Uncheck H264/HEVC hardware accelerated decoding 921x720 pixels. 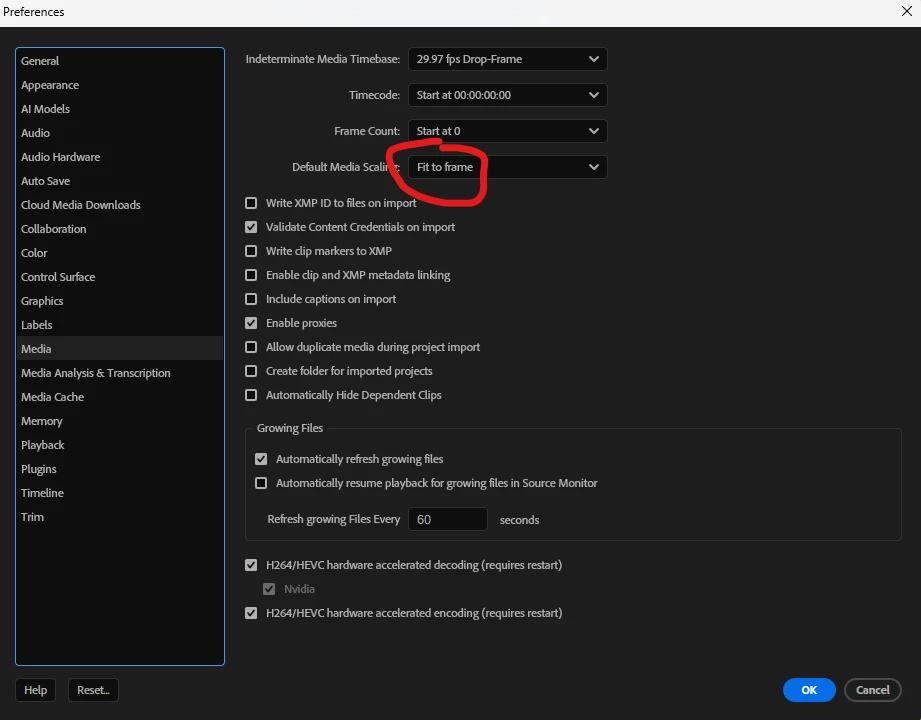[x=251, y=565]
